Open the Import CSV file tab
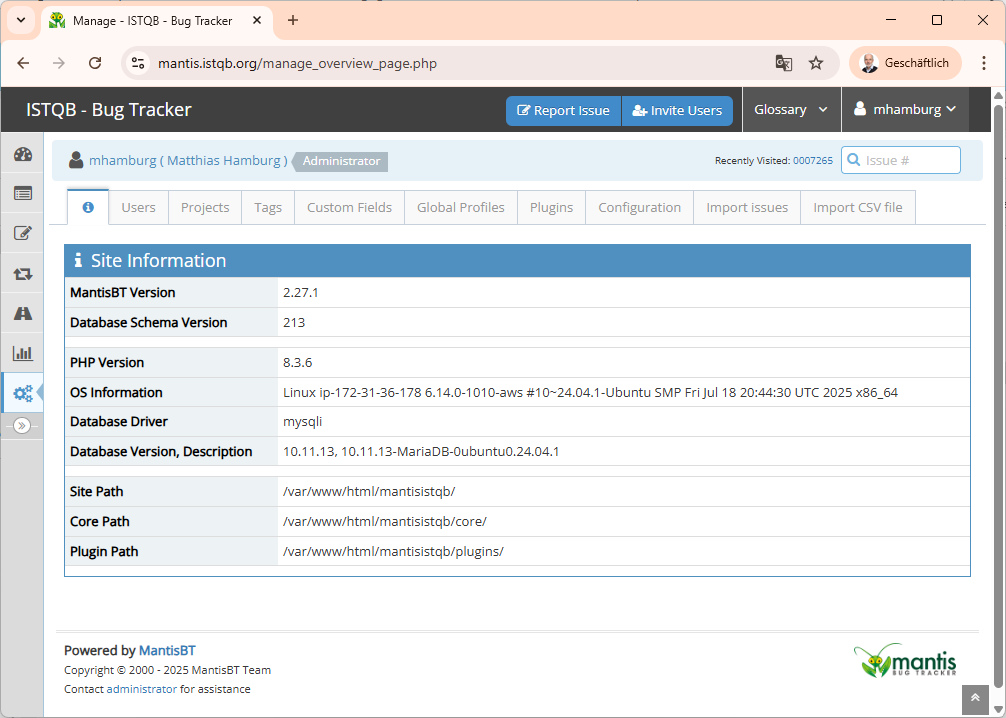This screenshot has width=1006, height=718. (x=858, y=207)
